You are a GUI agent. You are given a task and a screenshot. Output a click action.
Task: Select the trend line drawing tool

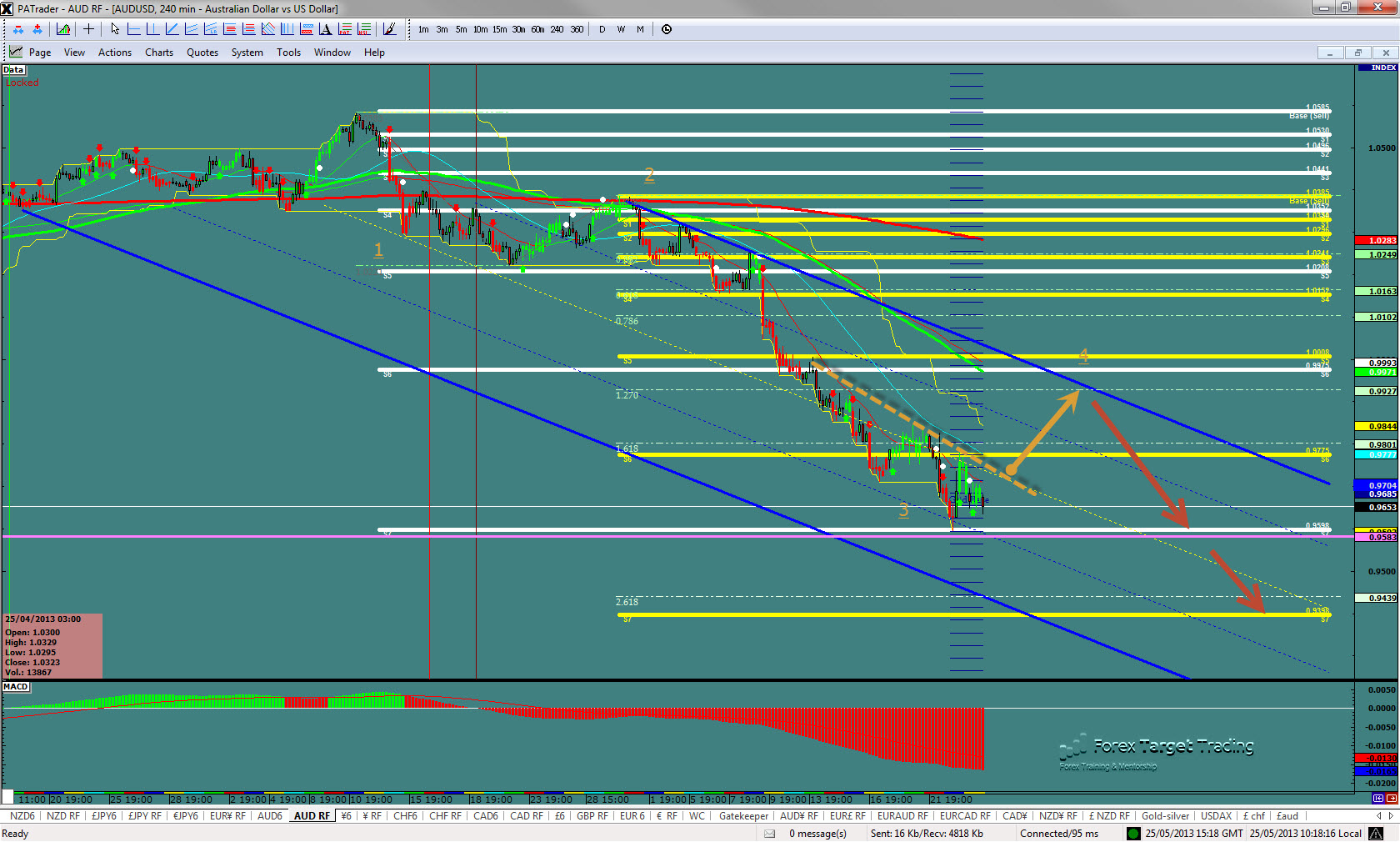coord(172,29)
